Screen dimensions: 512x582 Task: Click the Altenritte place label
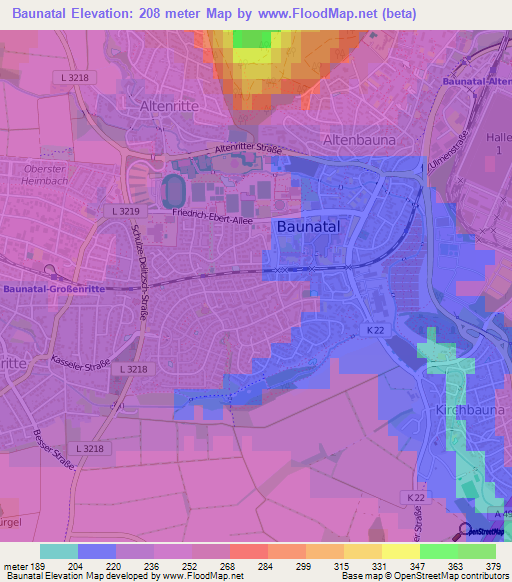pos(169,106)
